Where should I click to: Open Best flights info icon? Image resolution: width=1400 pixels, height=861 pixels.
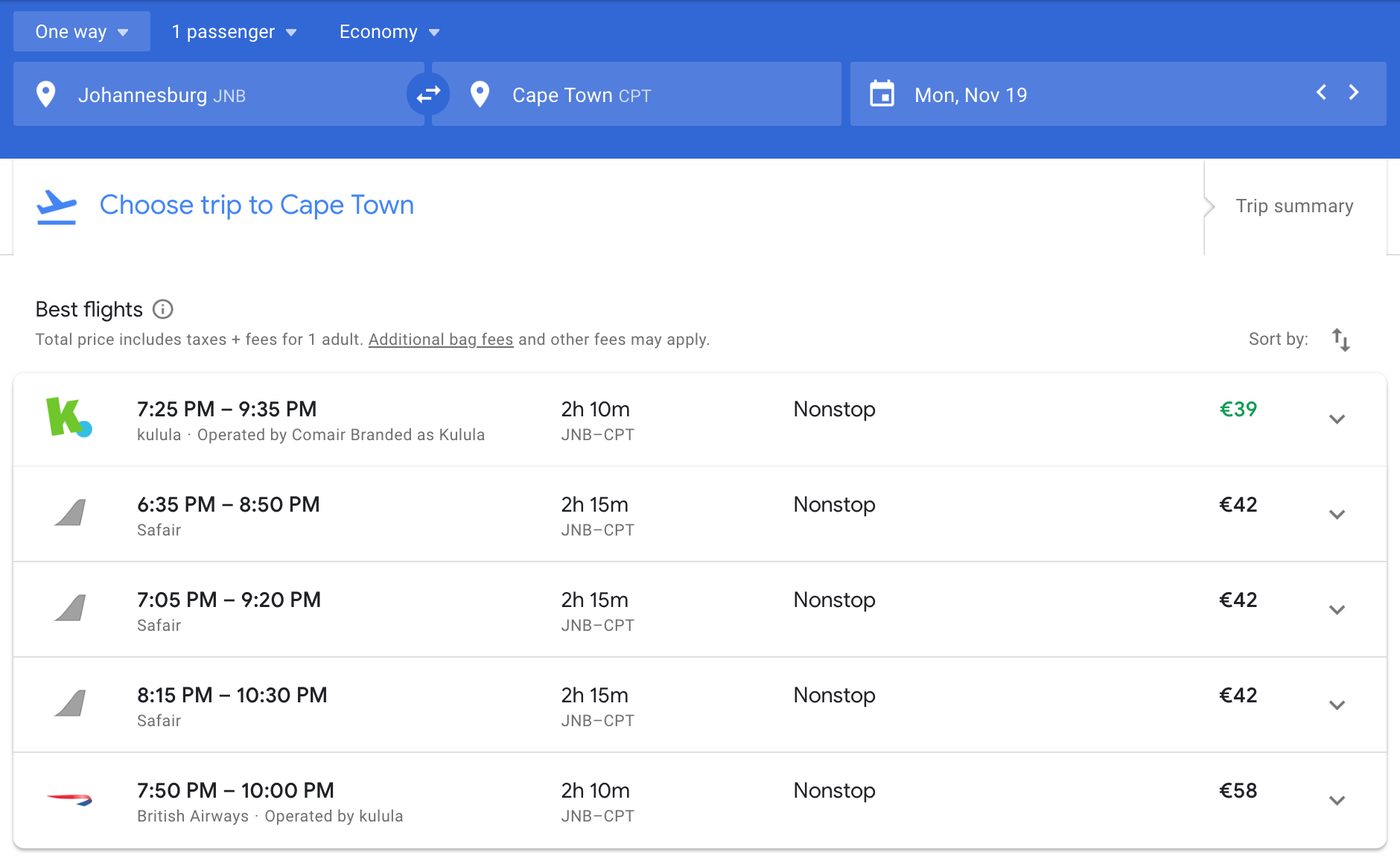click(x=162, y=309)
